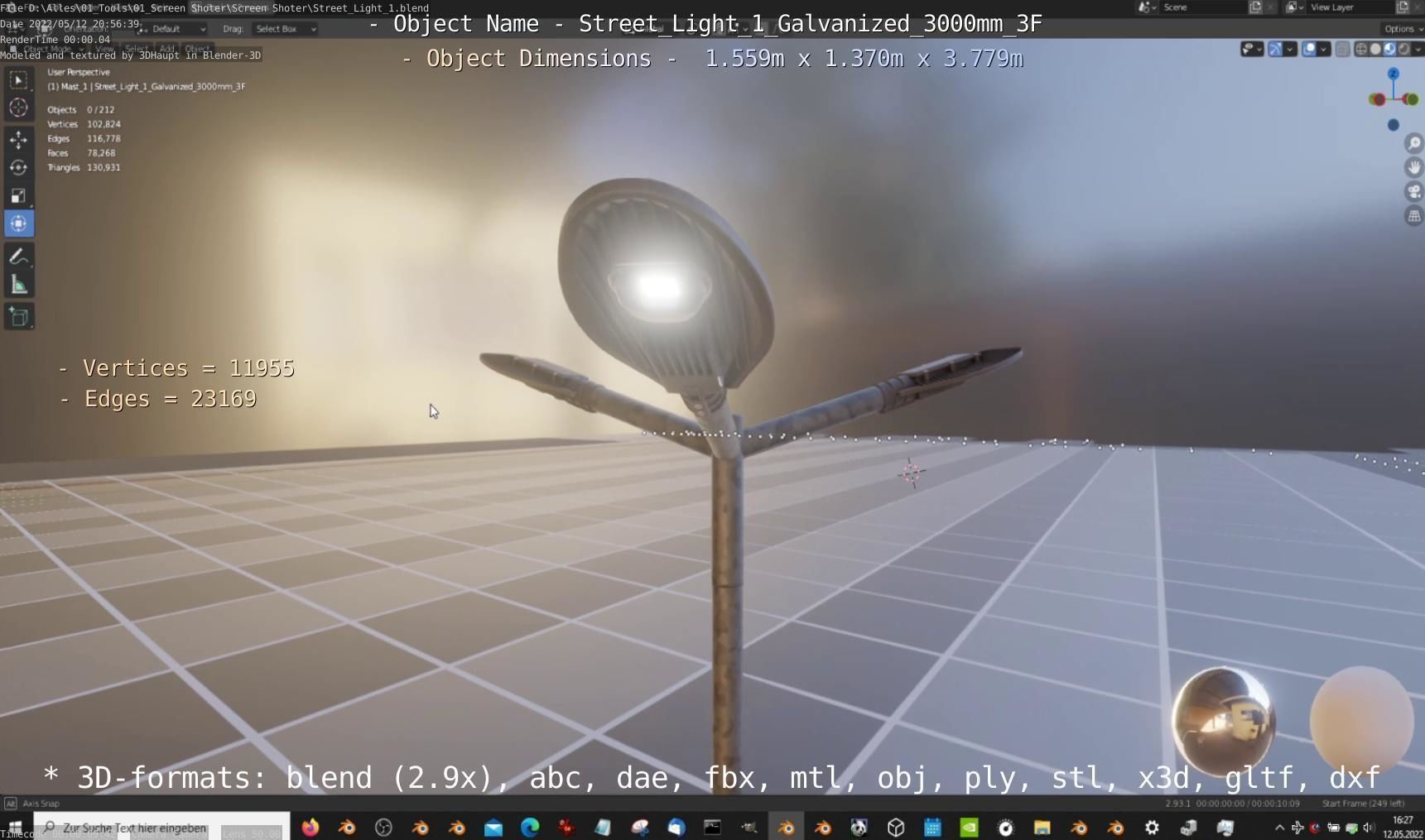
Task: Pick the Rotate tool
Action: tap(18, 168)
